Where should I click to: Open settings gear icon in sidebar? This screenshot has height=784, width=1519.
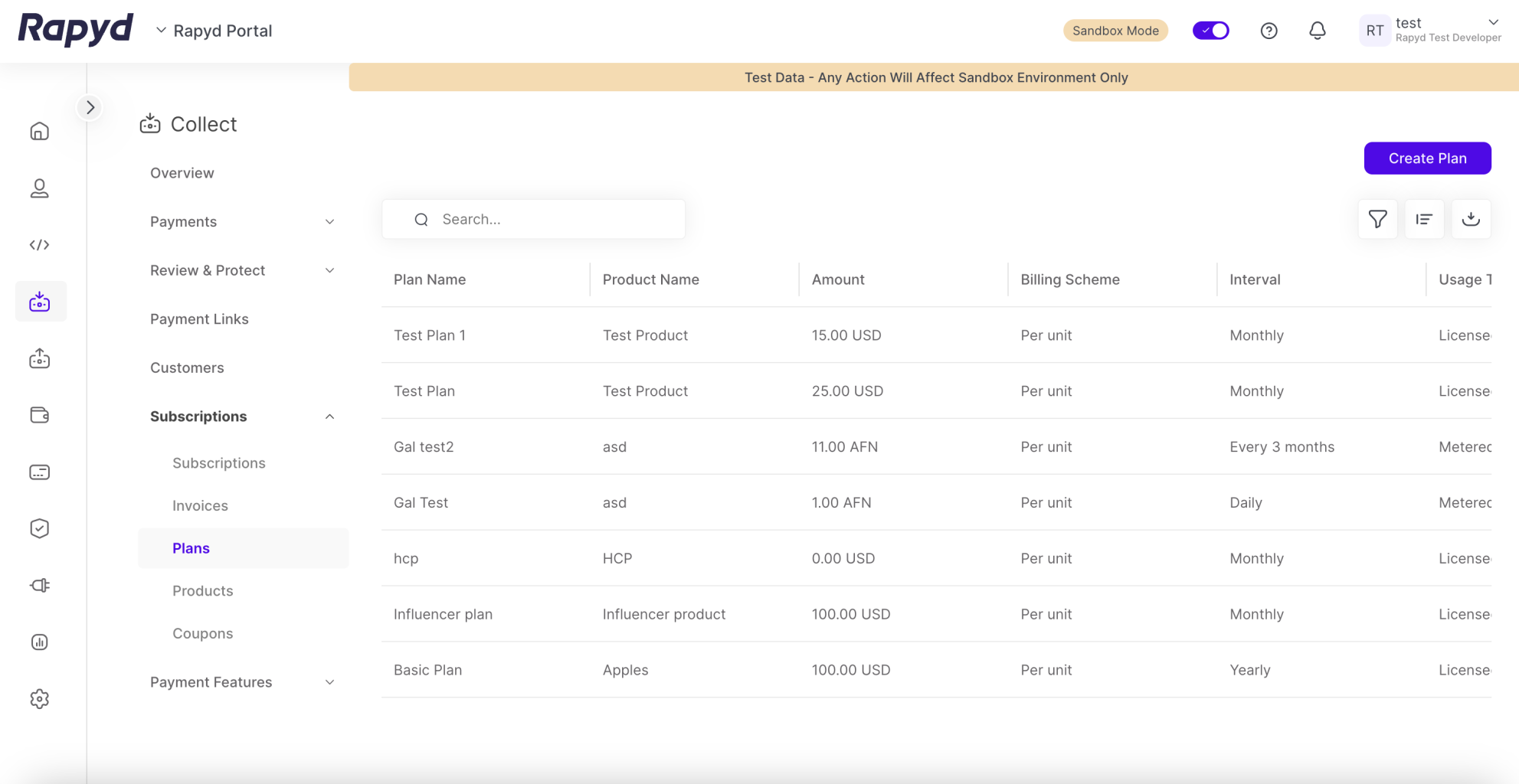[40, 699]
